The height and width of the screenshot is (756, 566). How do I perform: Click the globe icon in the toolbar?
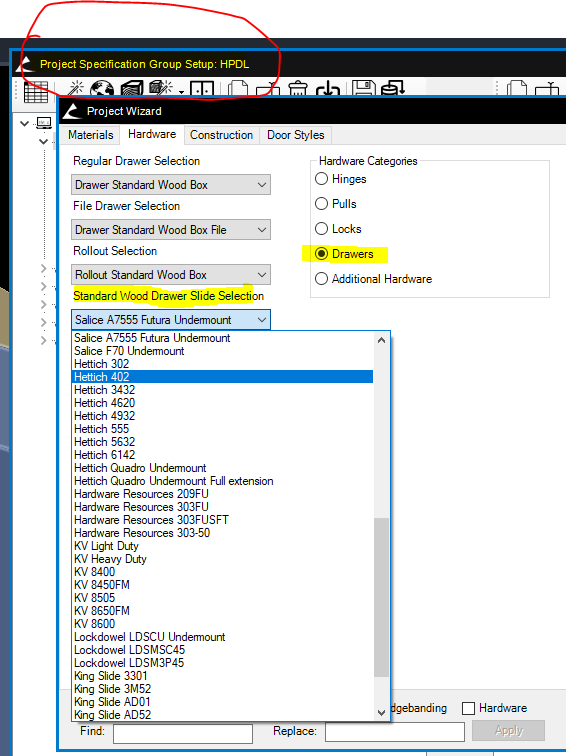coord(102,89)
